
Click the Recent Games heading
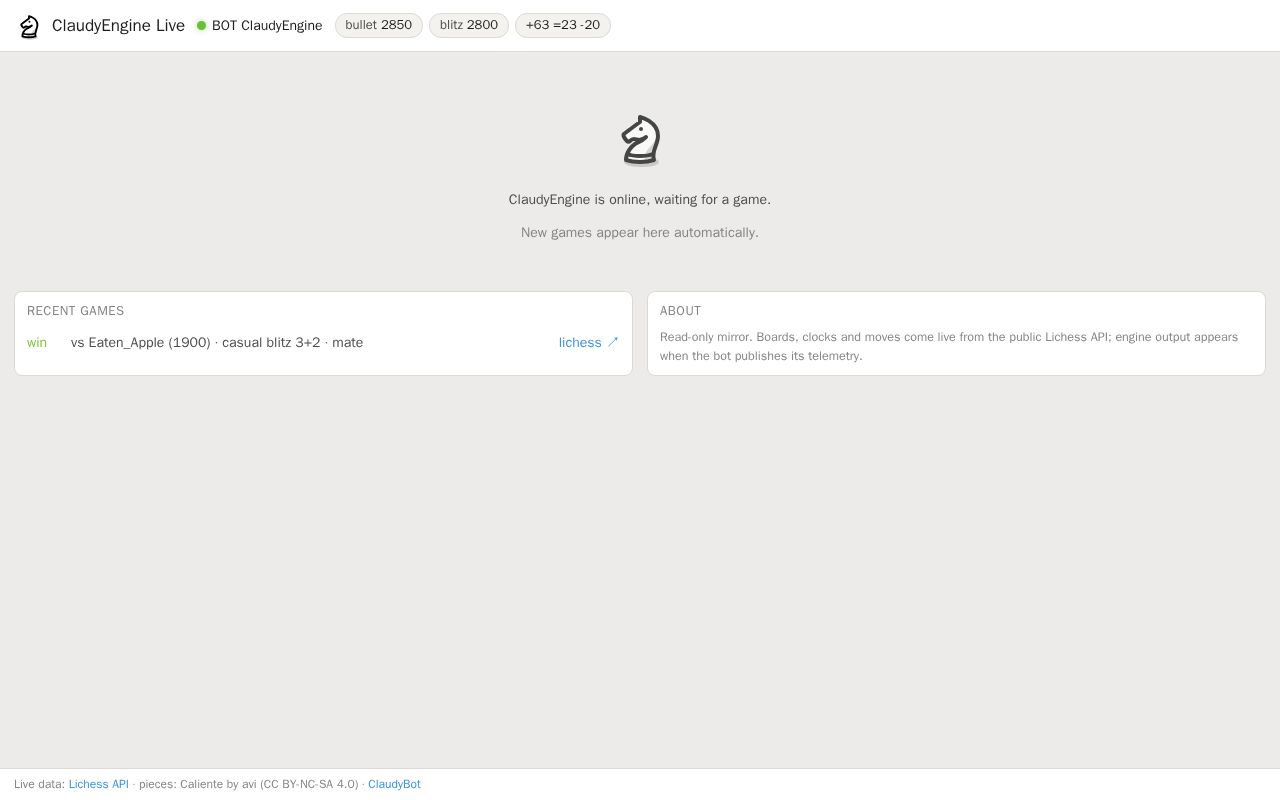[x=76, y=311]
